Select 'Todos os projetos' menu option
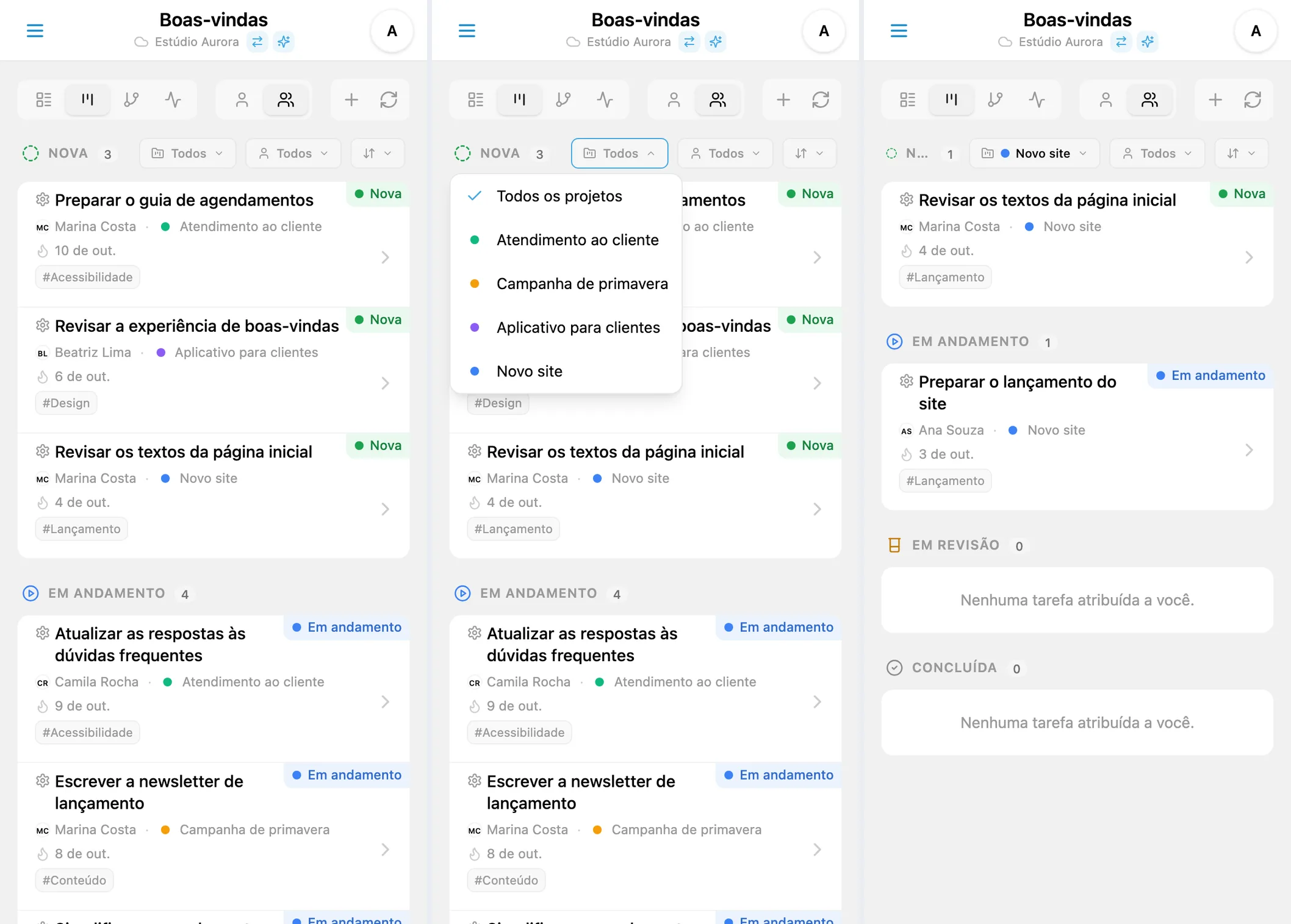This screenshot has width=1291, height=924. (x=566, y=196)
